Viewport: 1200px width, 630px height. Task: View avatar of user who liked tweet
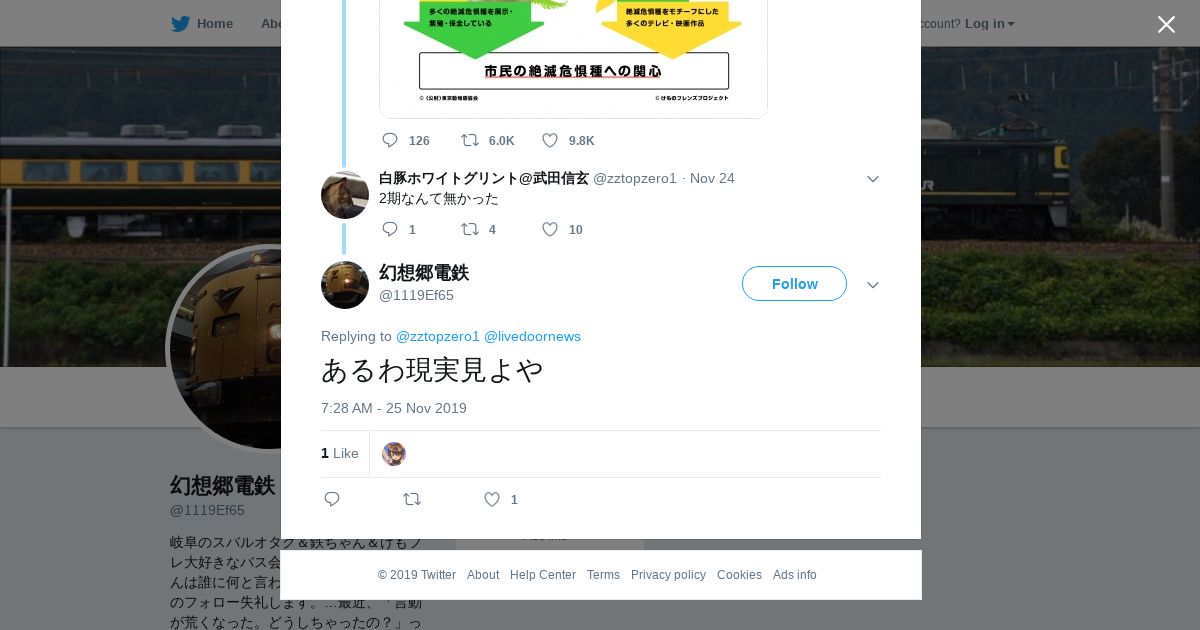click(394, 454)
